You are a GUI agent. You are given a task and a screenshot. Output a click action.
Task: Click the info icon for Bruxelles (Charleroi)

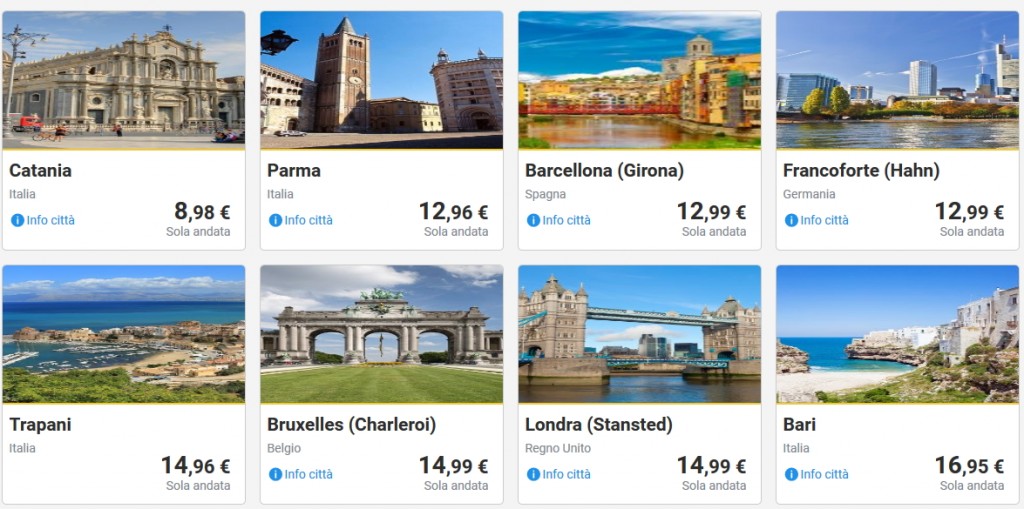[x=275, y=474]
